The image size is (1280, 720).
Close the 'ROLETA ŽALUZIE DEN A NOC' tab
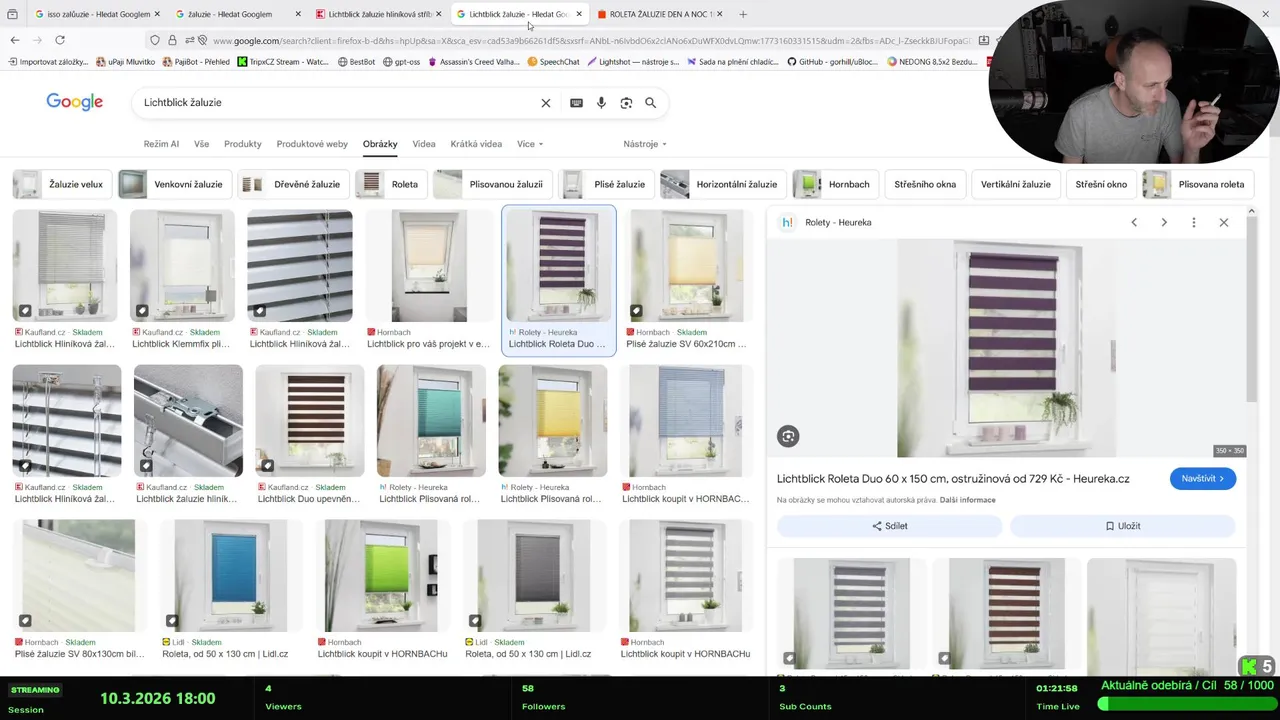pyautogui.click(x=720, y=14)
